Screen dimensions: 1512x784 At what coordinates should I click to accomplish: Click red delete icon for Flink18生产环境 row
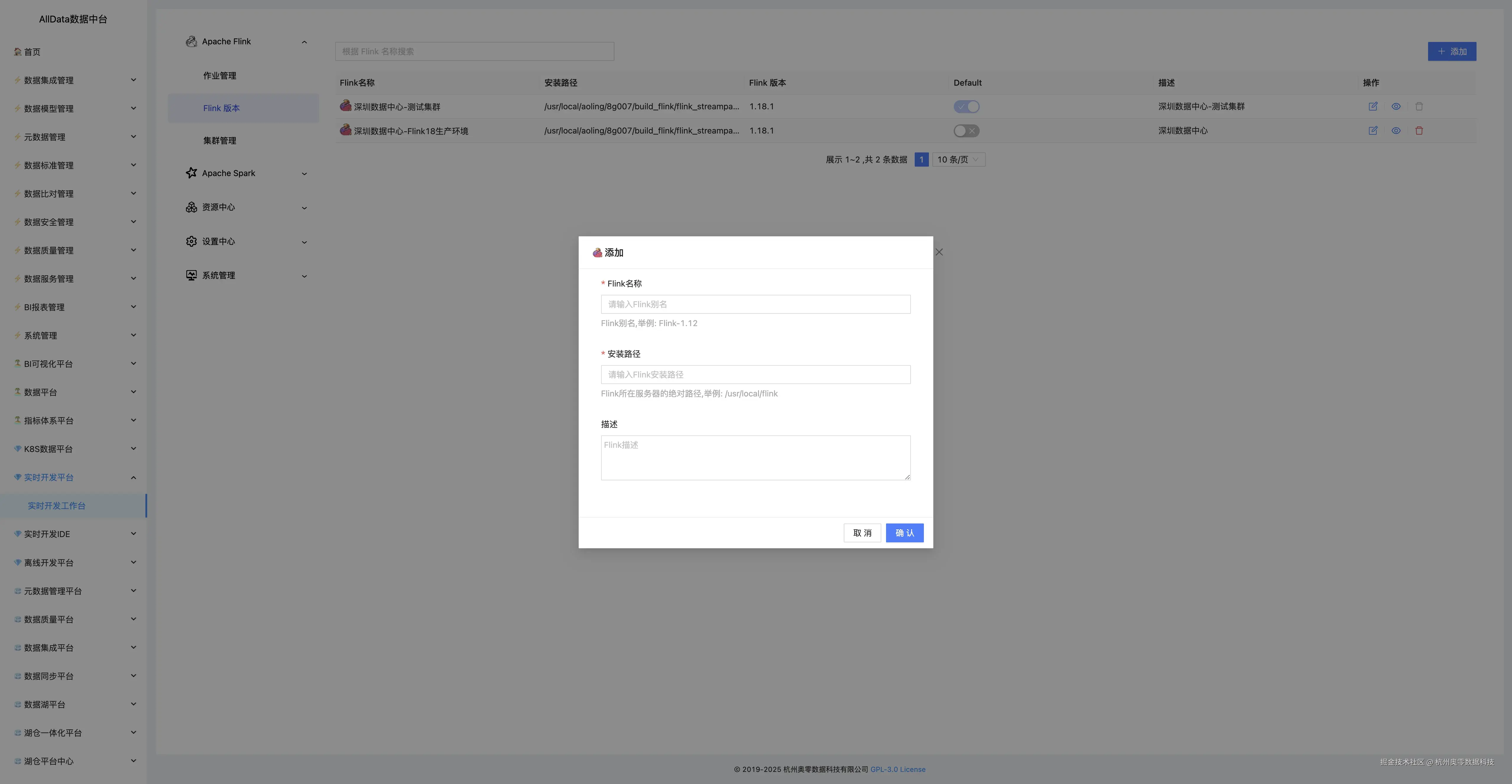(1419, 131)
